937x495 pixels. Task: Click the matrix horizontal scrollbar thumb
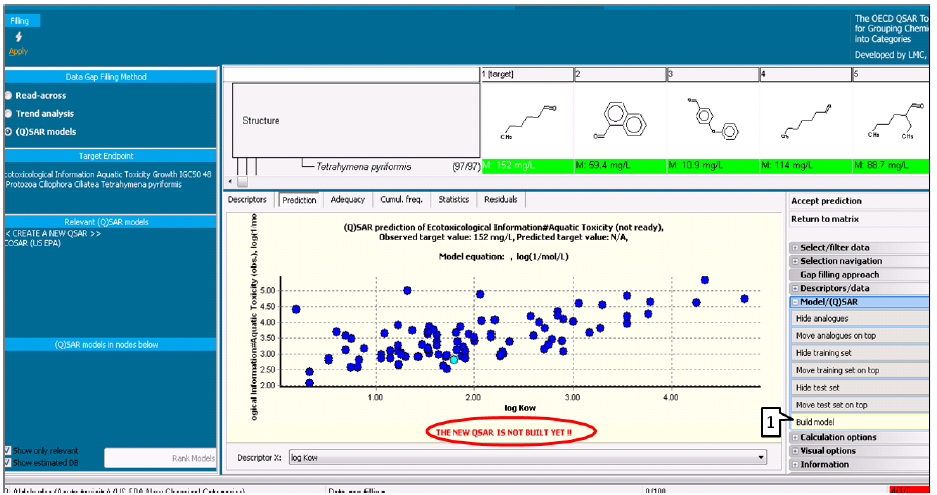242,181
